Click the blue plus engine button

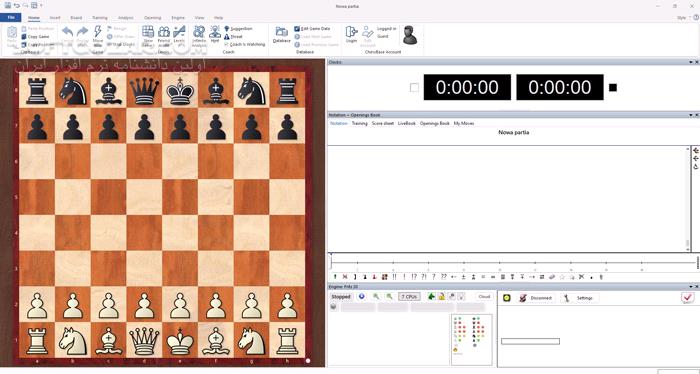362,296
